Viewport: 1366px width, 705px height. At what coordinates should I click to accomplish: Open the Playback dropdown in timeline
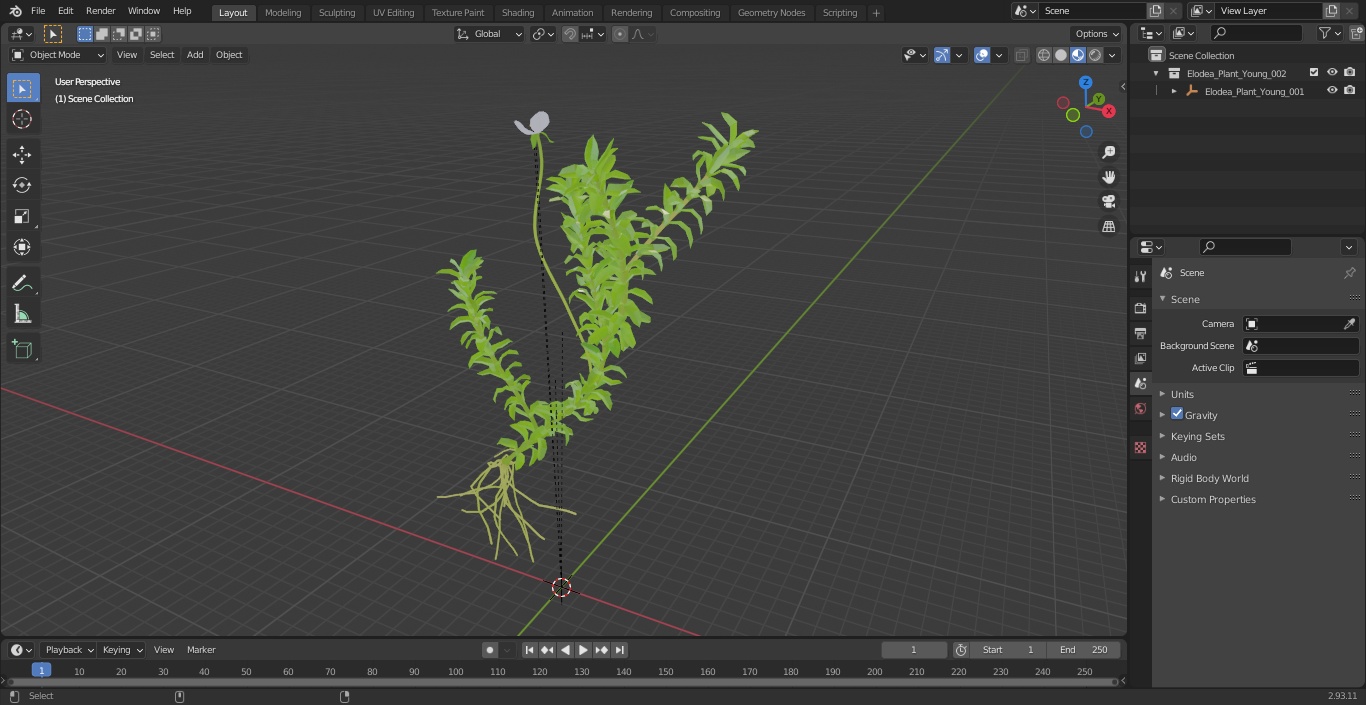point(69,650)
